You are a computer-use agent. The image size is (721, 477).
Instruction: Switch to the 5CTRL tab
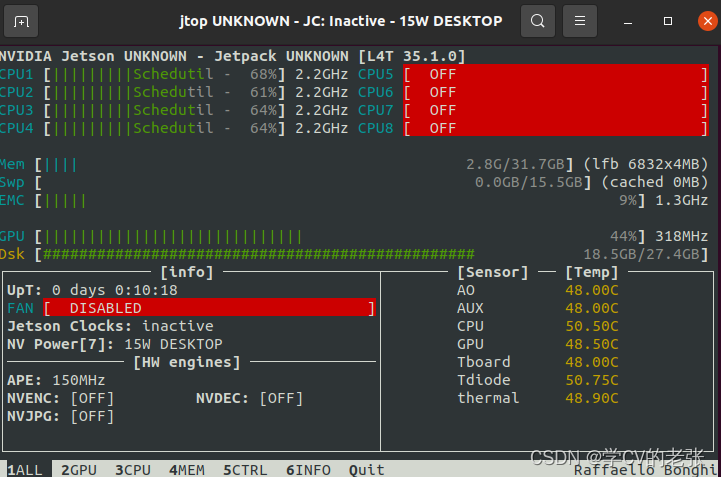245,470
